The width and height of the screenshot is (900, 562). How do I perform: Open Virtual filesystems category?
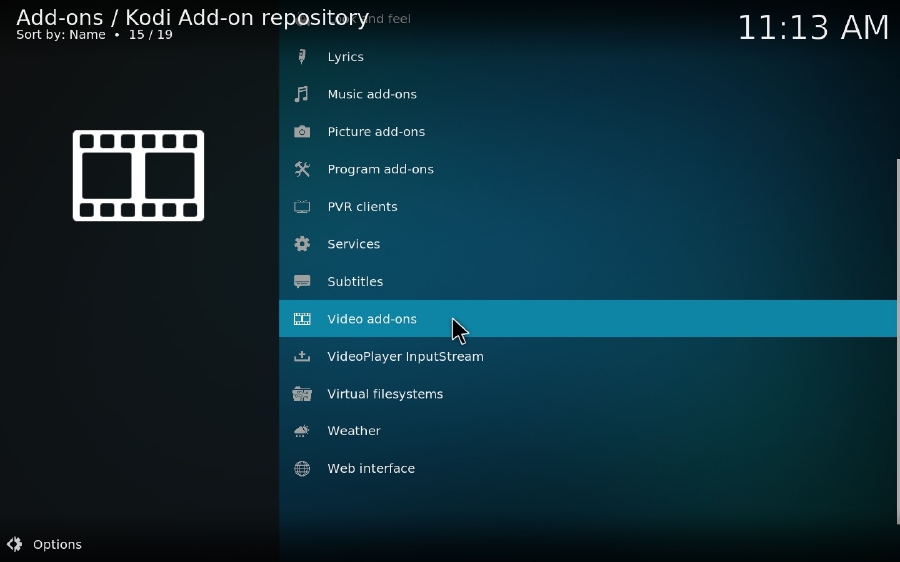click(x=588, y=394)
